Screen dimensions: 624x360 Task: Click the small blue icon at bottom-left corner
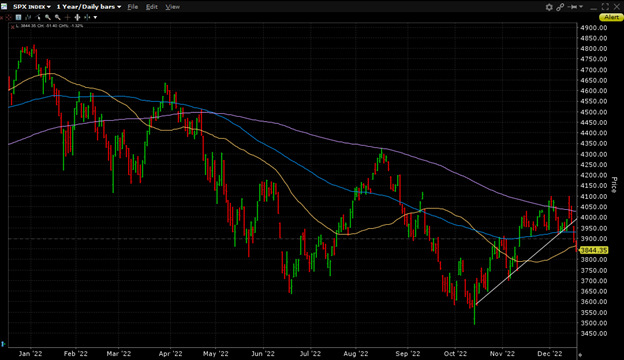click(x=3, y=344)
